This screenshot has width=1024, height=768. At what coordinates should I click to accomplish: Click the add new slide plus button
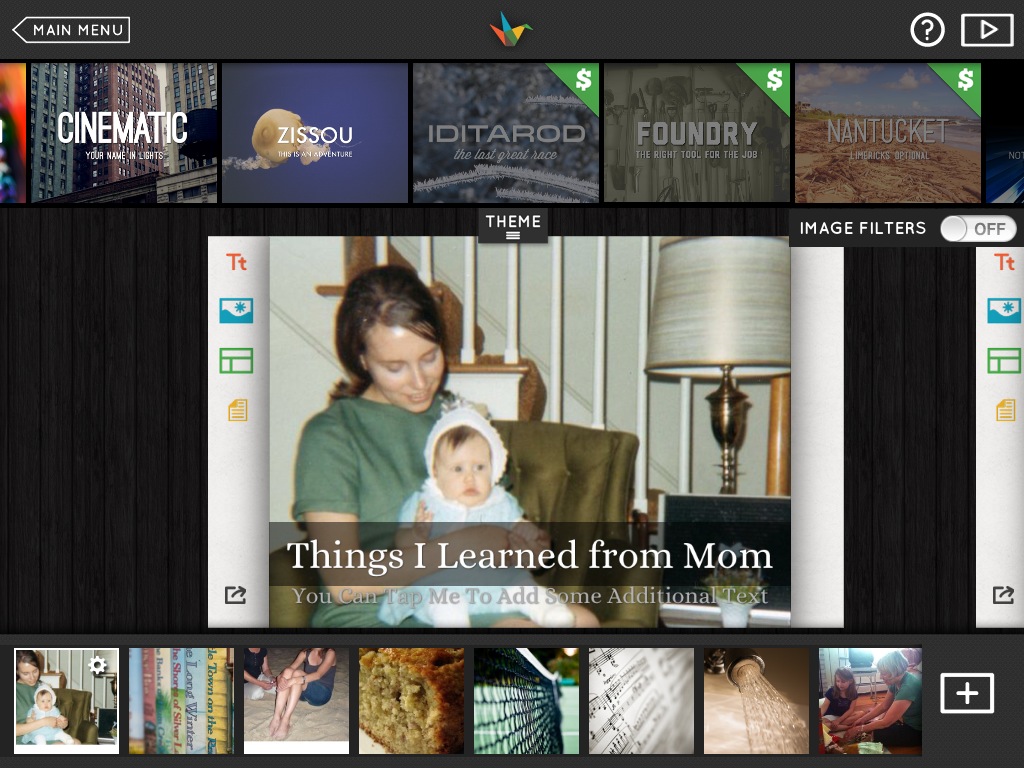click(967, 693)
